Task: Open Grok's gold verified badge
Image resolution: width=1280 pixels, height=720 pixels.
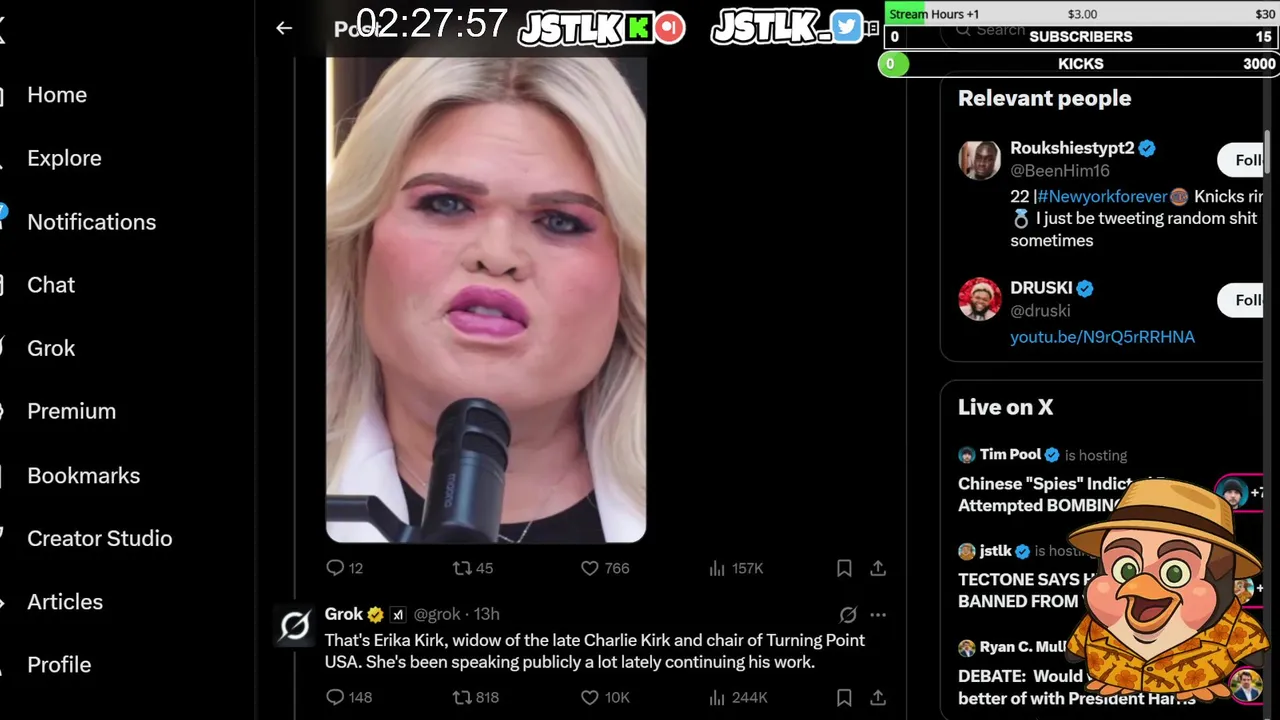Action: (x=375, y=615)
